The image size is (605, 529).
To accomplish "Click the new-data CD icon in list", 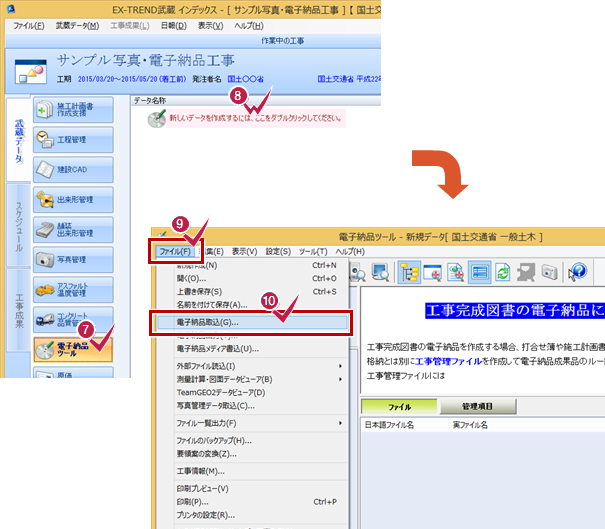I will point(157,119).
